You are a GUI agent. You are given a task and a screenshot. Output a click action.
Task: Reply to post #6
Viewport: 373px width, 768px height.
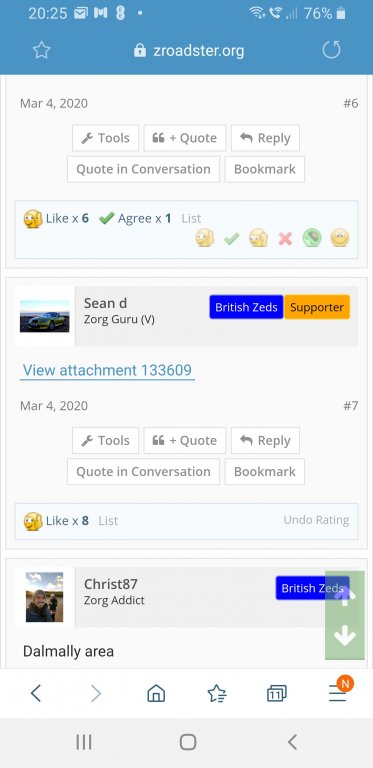[265, 138]
